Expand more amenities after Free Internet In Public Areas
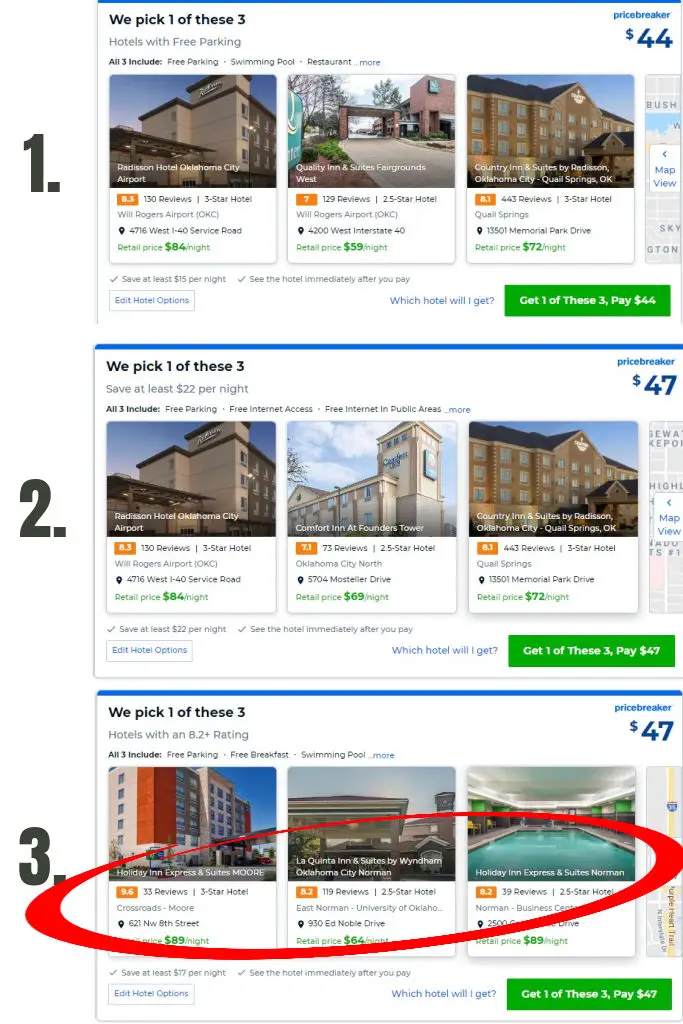This screenshot has width=683, height=1024. (460, 409)
